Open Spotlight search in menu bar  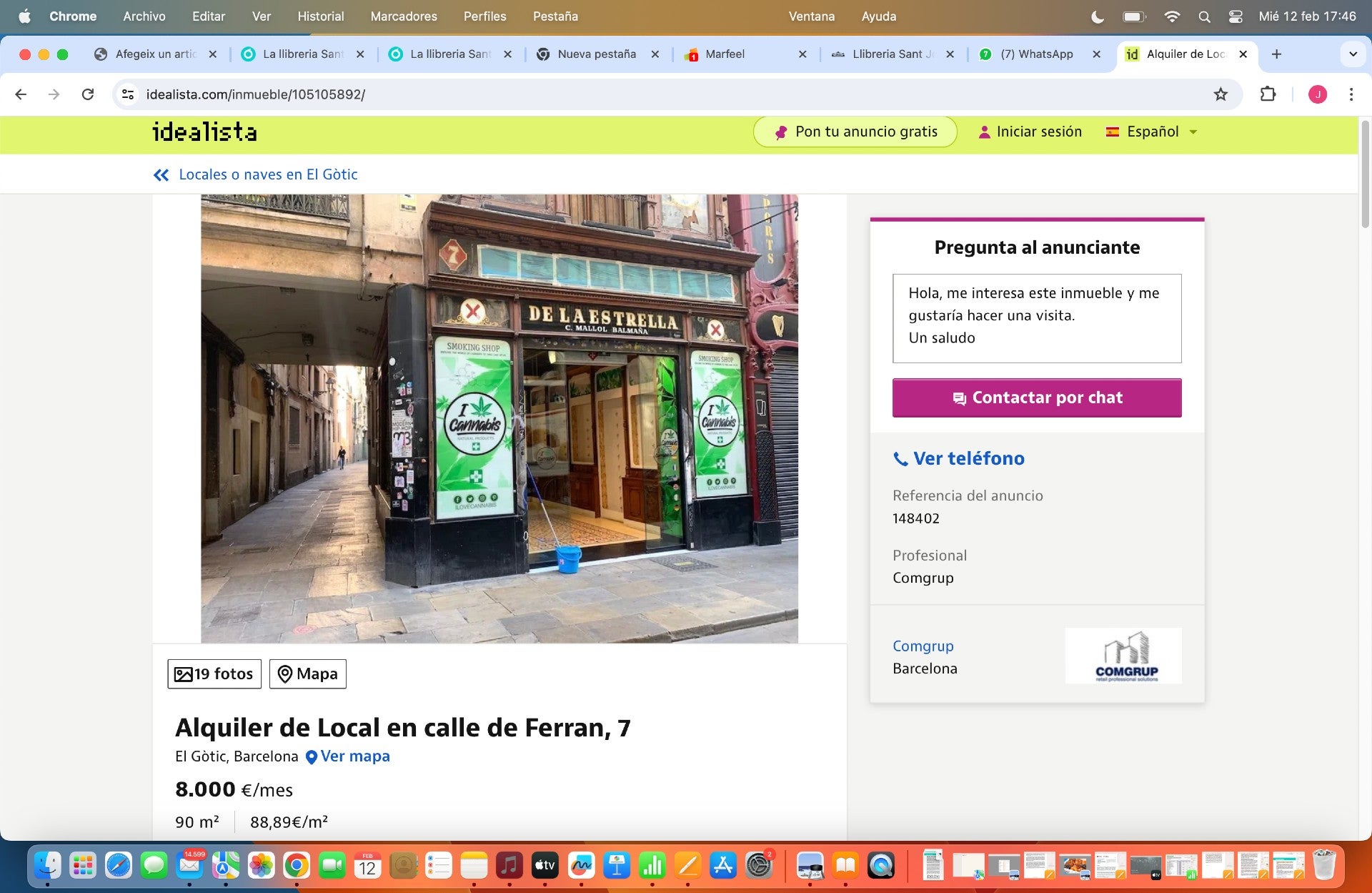pyautogui.click(x=1204, y=16)
